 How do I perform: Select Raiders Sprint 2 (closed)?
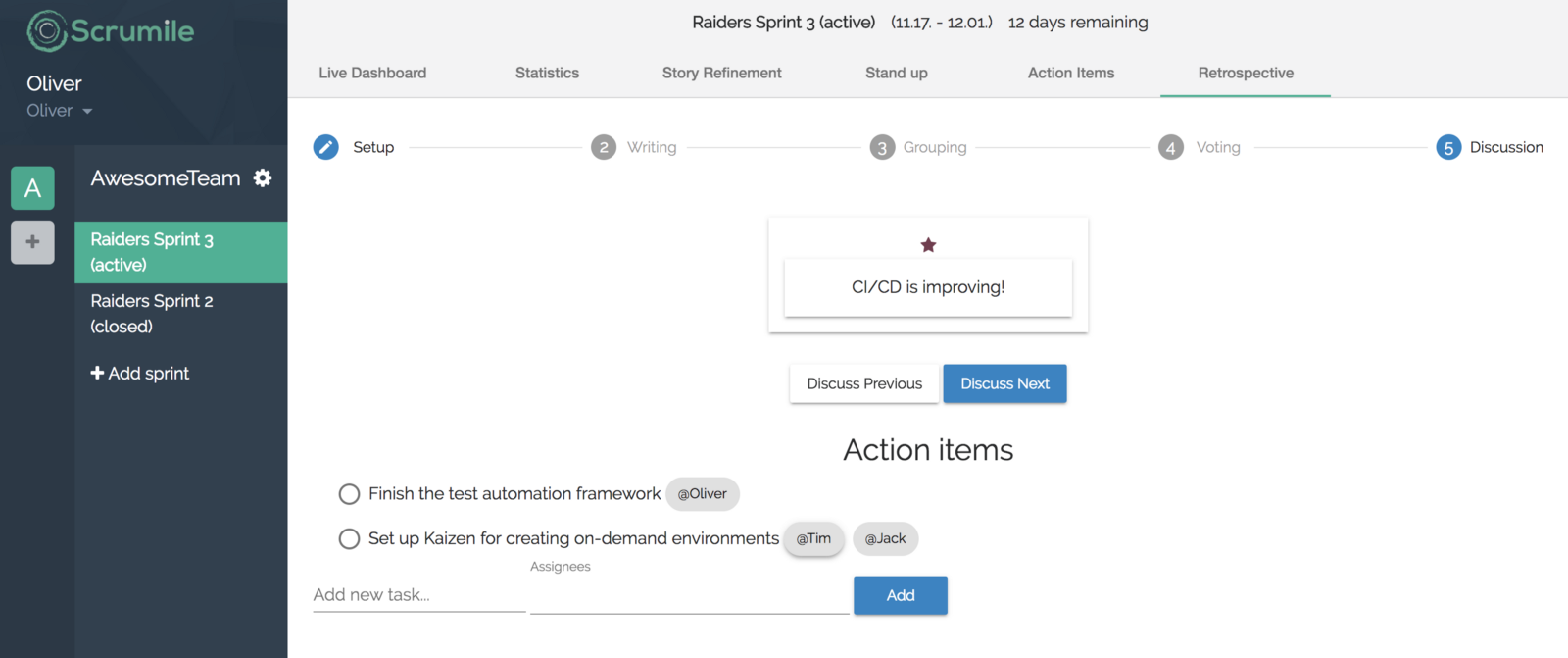(x=152, y=314)
